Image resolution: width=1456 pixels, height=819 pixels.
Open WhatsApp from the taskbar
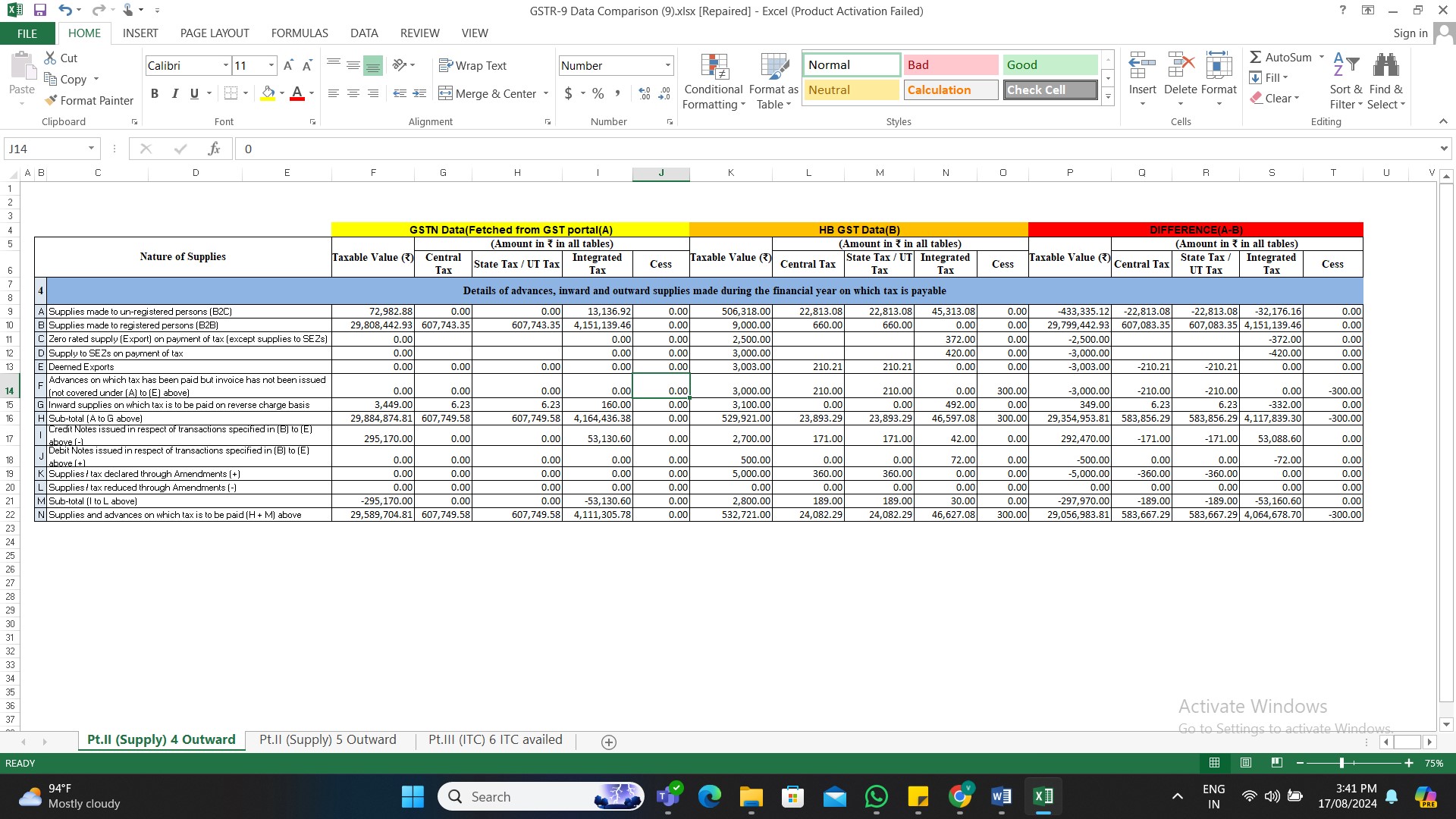[x=876, y=796]
